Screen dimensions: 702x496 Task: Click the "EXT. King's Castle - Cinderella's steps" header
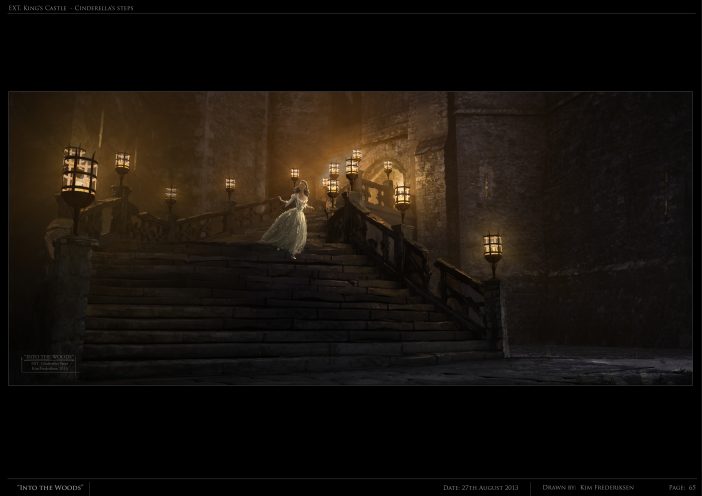click(71, 8)
